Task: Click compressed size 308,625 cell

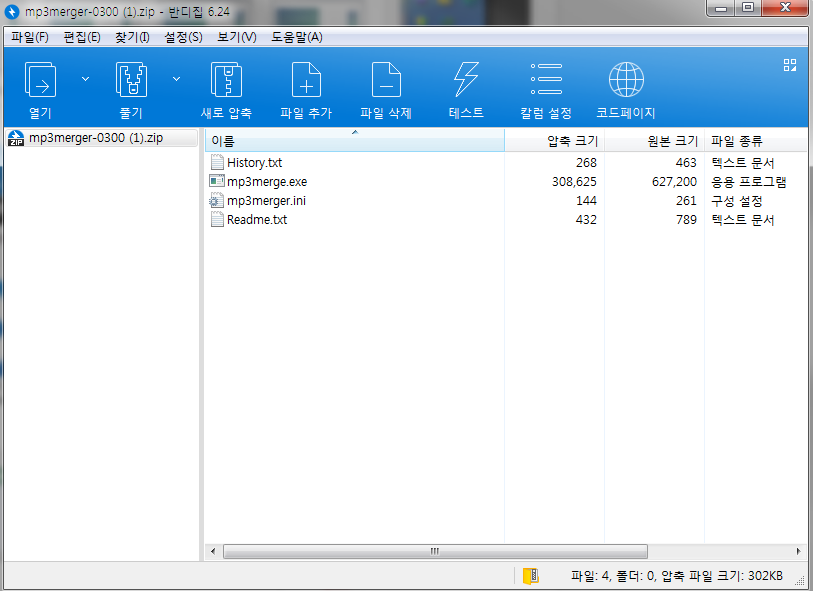Action: [574, 182]
